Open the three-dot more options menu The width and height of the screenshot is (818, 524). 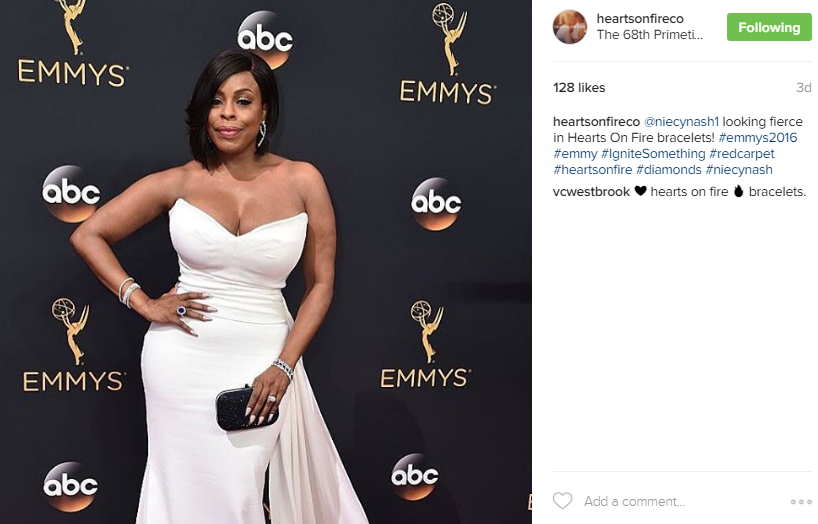click(x=801, y=502)
